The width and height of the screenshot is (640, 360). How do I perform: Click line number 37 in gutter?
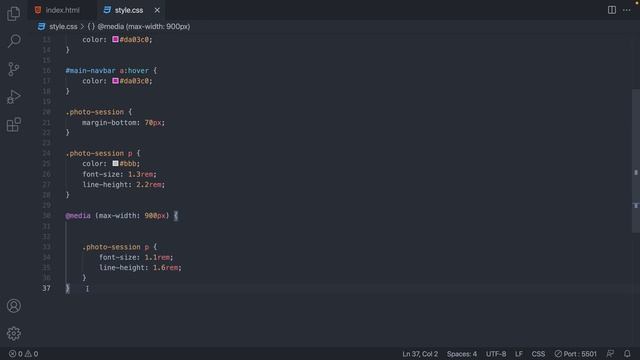[46, 288]
